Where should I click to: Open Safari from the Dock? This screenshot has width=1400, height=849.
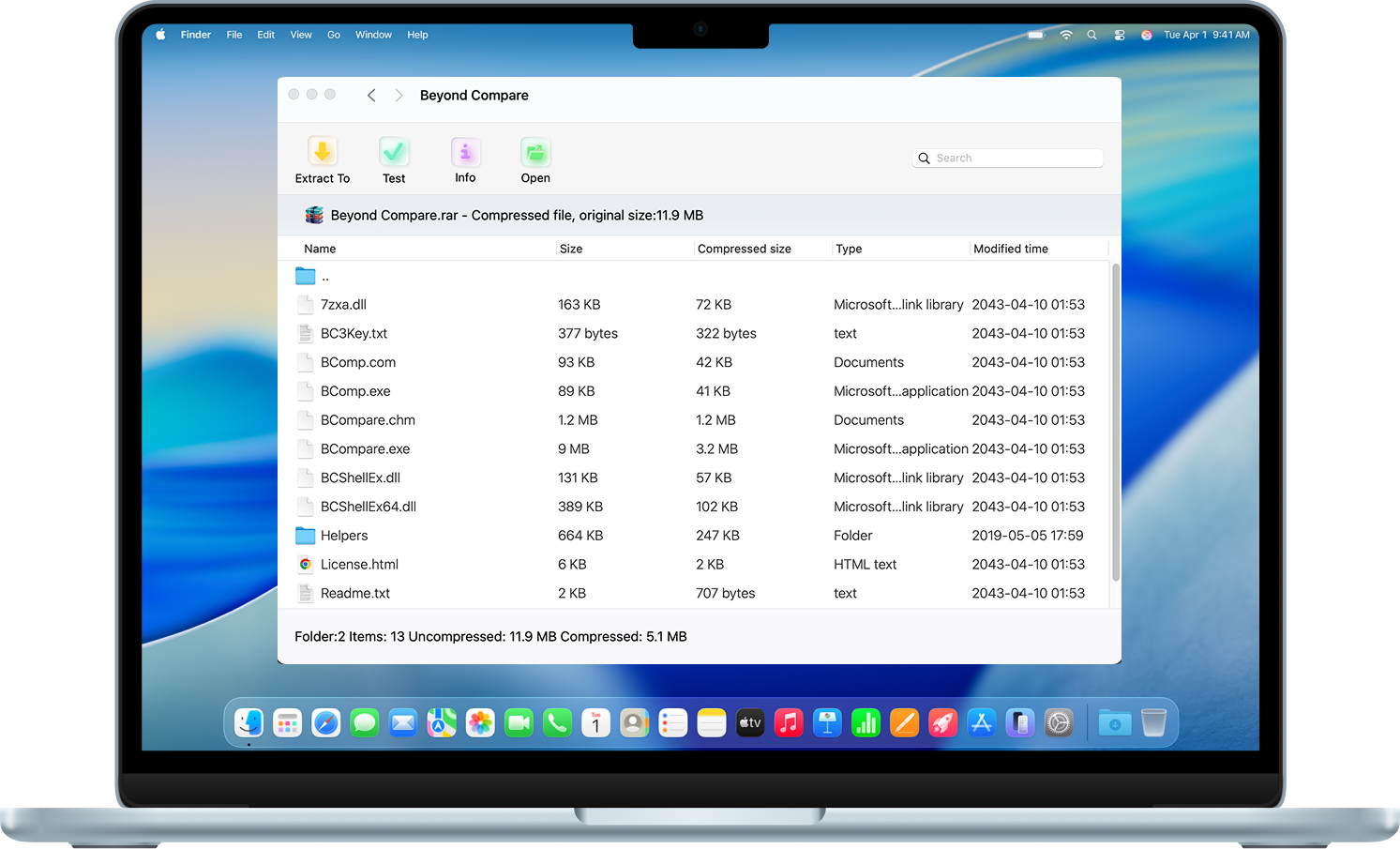pos(326,723)
